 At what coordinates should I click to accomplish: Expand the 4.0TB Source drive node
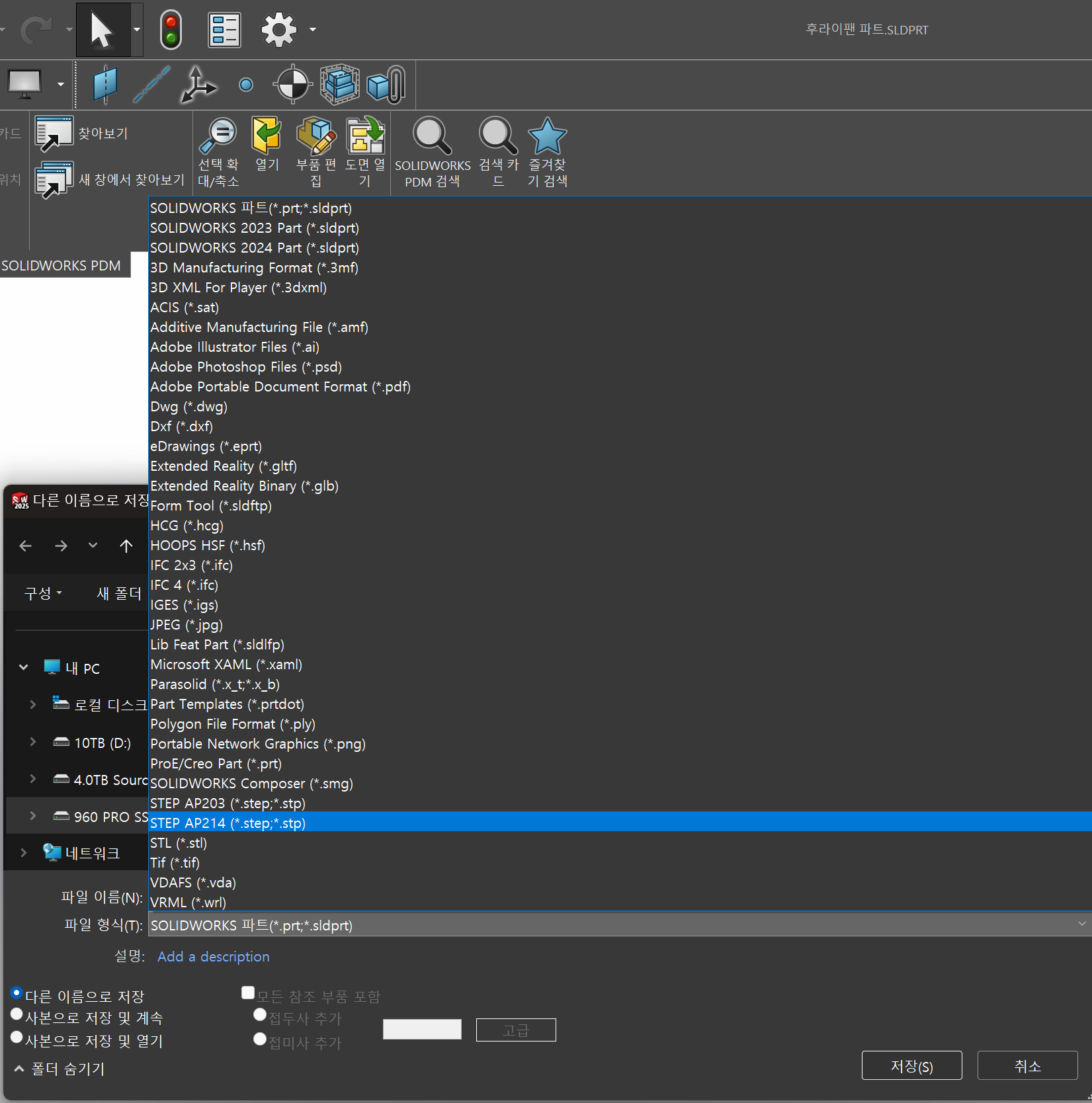pos(33,779)
